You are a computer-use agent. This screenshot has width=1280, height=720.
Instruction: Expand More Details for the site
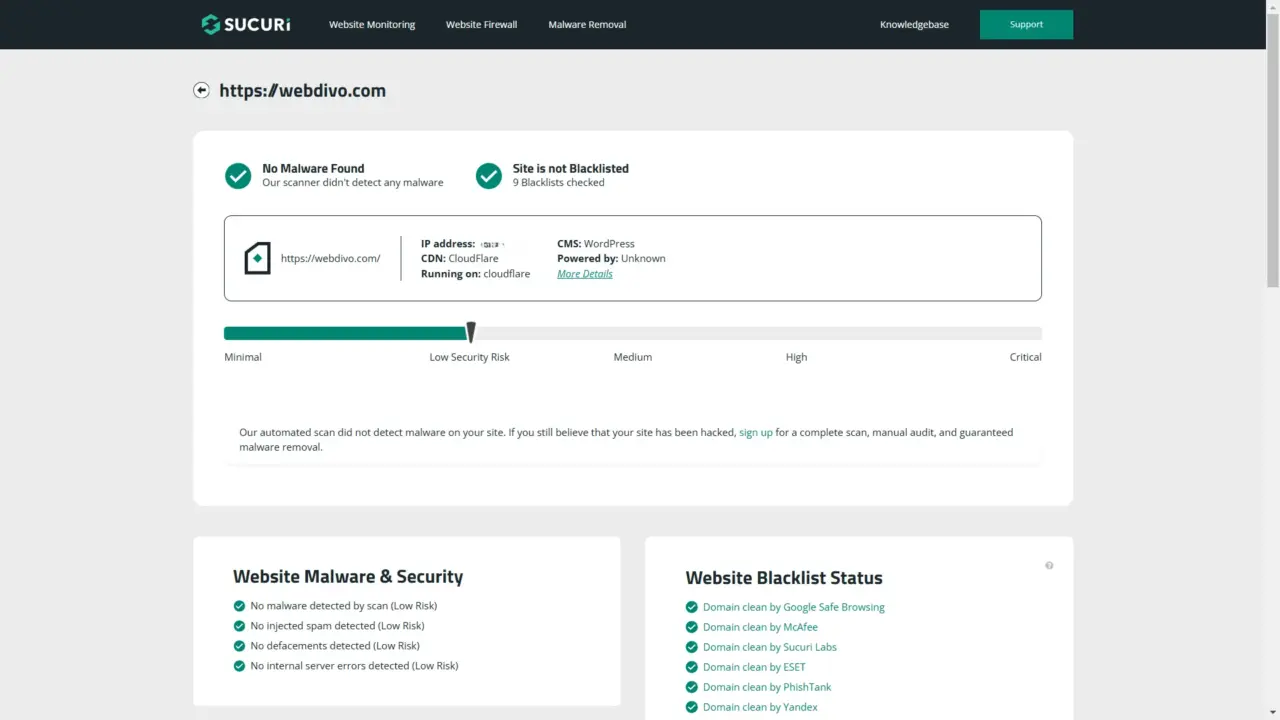(585, 274)
